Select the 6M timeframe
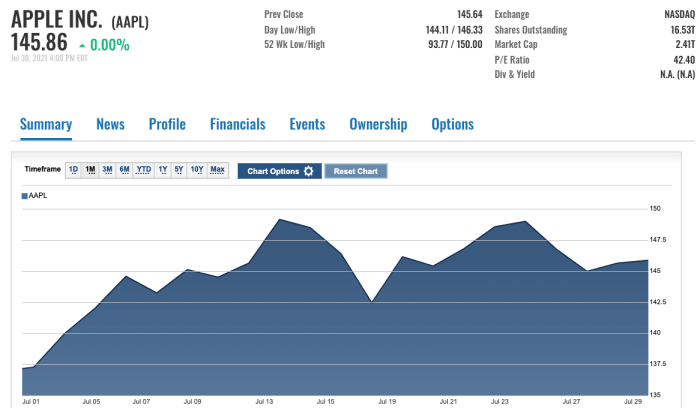 [124, 170]
